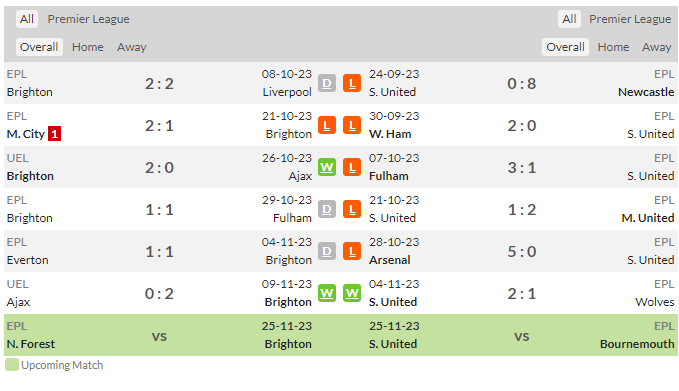Screen dimensions: 679x391
Task: Select the left Home filter tab
Action: [x=87, y=47]
